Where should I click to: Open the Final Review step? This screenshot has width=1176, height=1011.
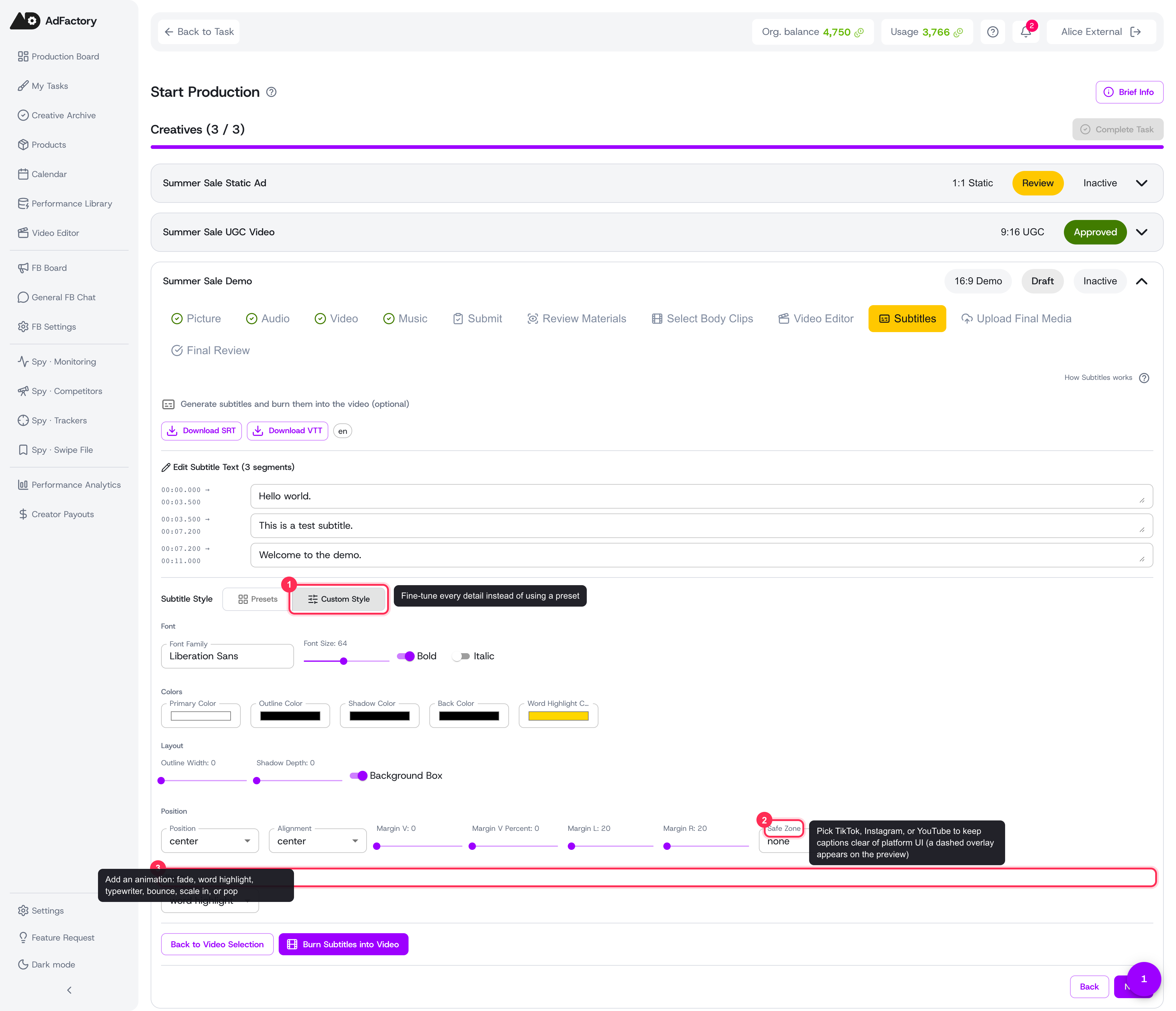point(211,351)
